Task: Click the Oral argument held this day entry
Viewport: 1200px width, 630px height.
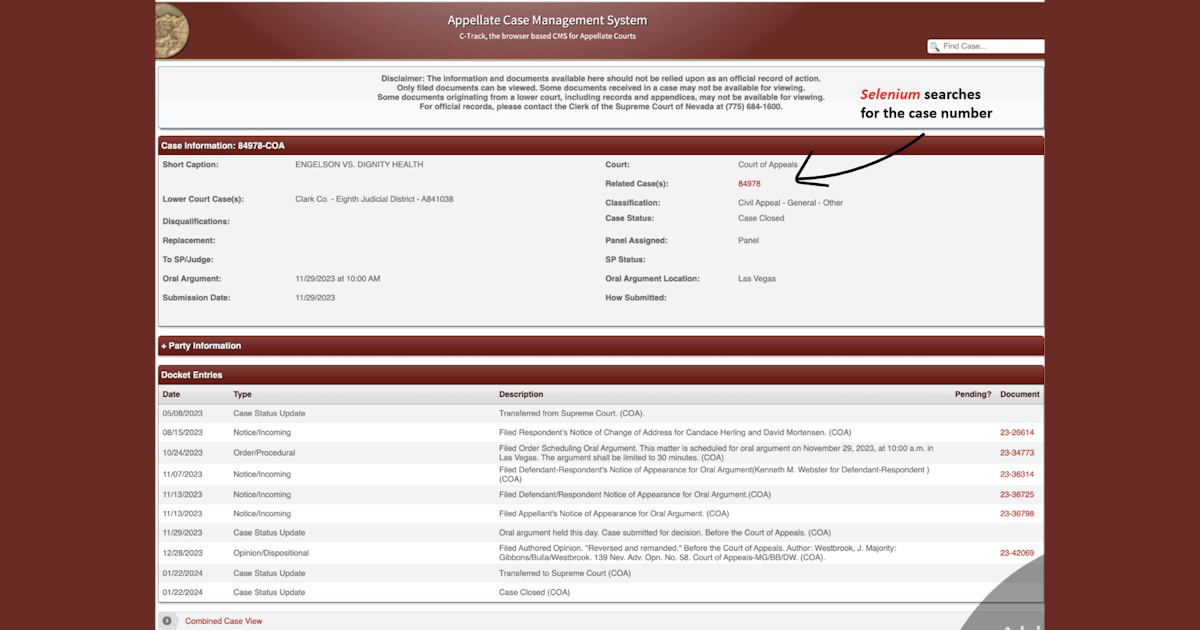Action: coord(665,533)
